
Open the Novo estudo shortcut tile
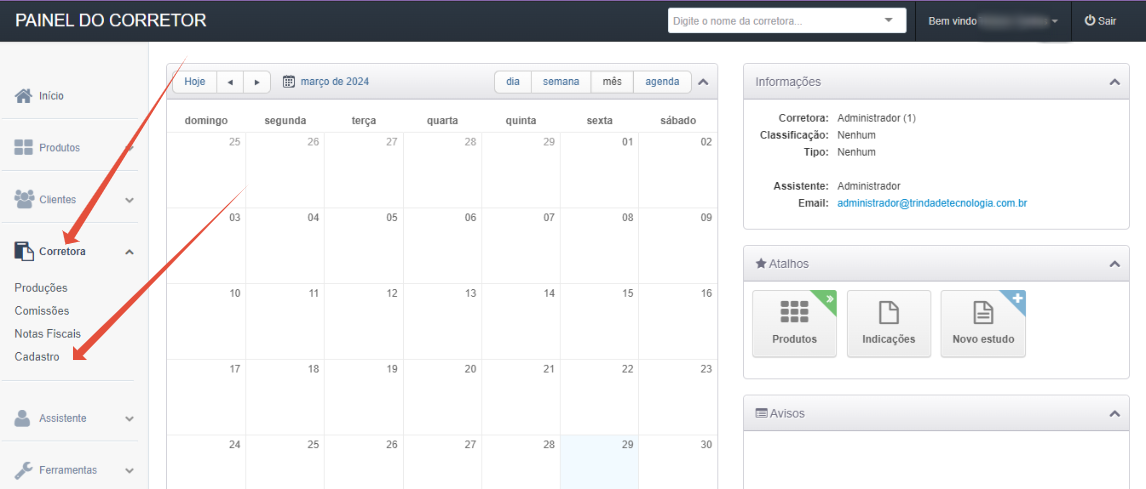(983, 323)
